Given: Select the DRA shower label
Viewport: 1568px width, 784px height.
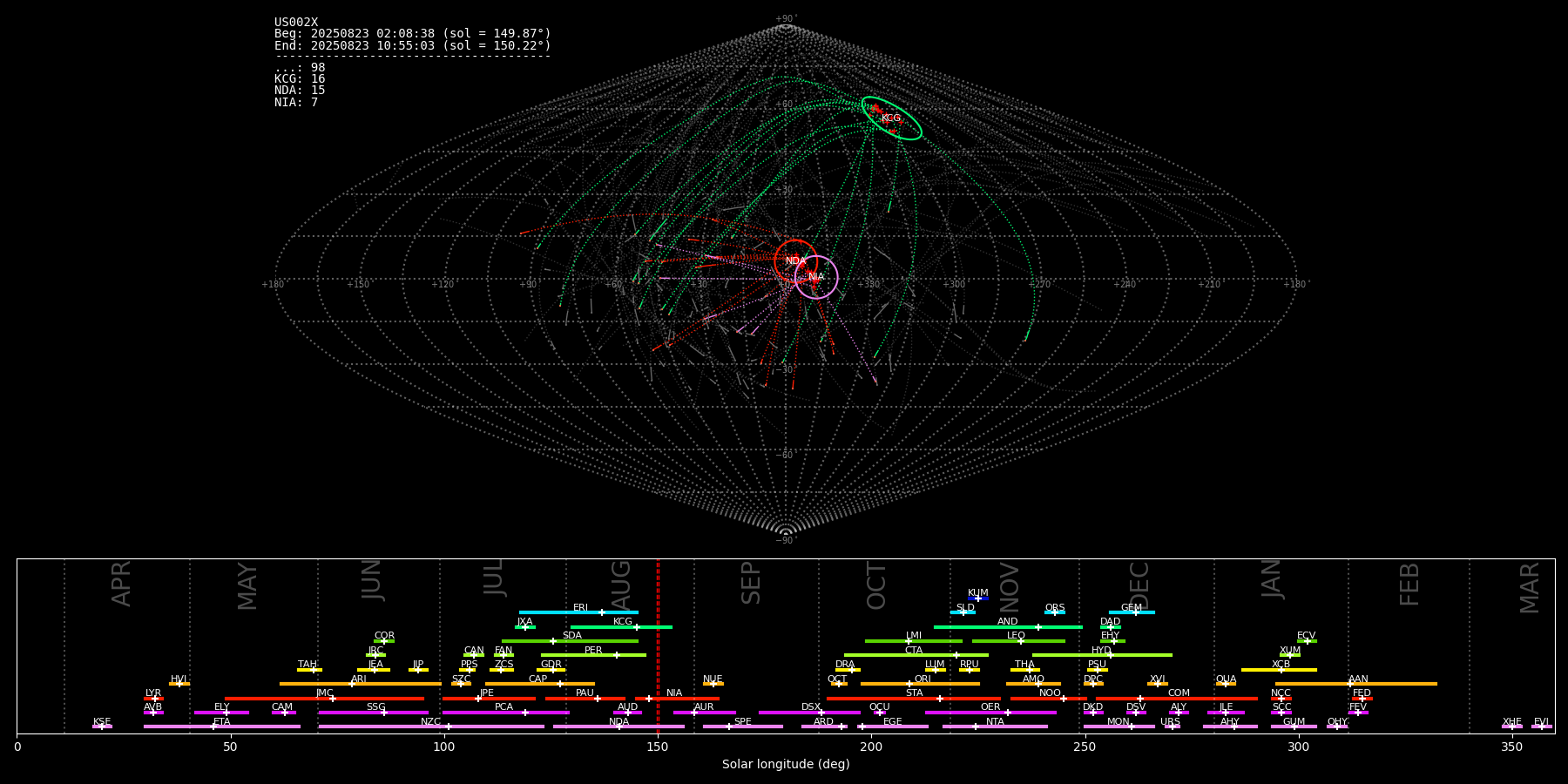Looking at the screenshot, I should 845,665.
